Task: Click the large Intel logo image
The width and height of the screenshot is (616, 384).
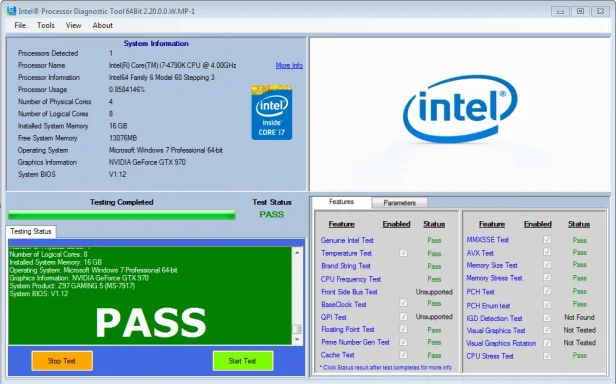Action: point(460,109)
